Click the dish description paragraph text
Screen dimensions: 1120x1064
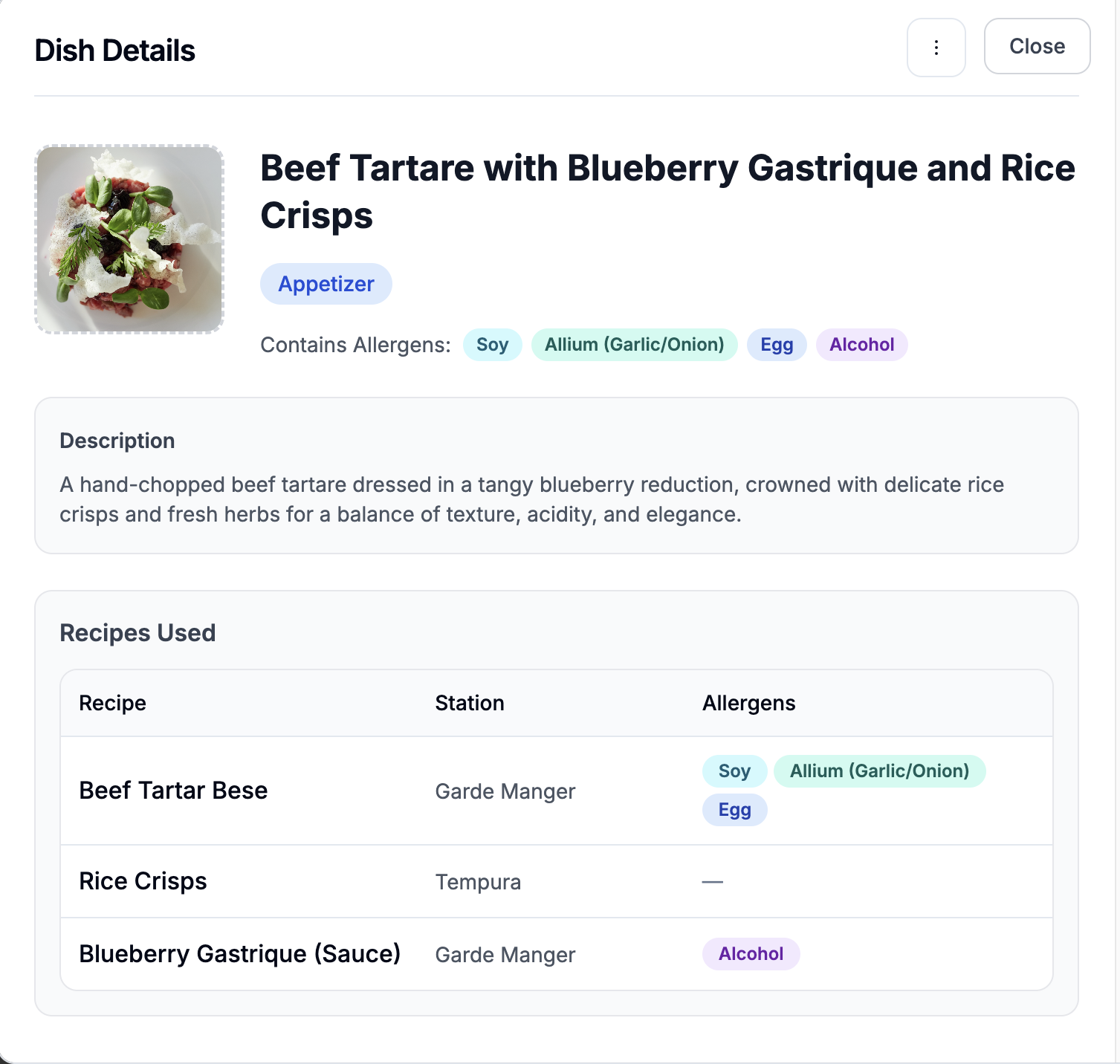coord(531,499)
